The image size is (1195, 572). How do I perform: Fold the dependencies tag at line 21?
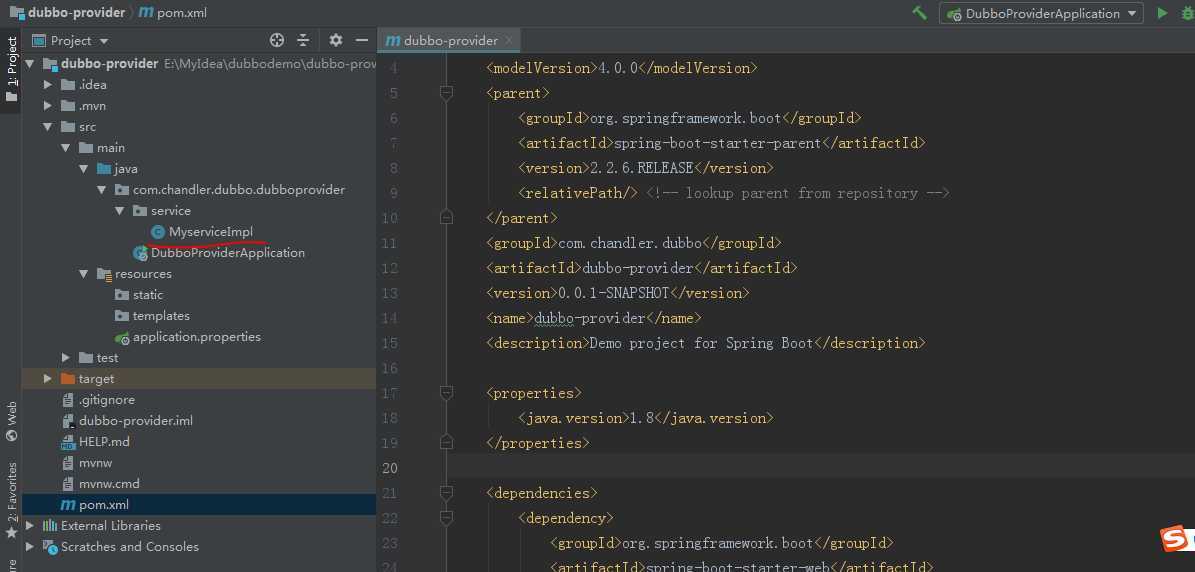tap(447, 493)
